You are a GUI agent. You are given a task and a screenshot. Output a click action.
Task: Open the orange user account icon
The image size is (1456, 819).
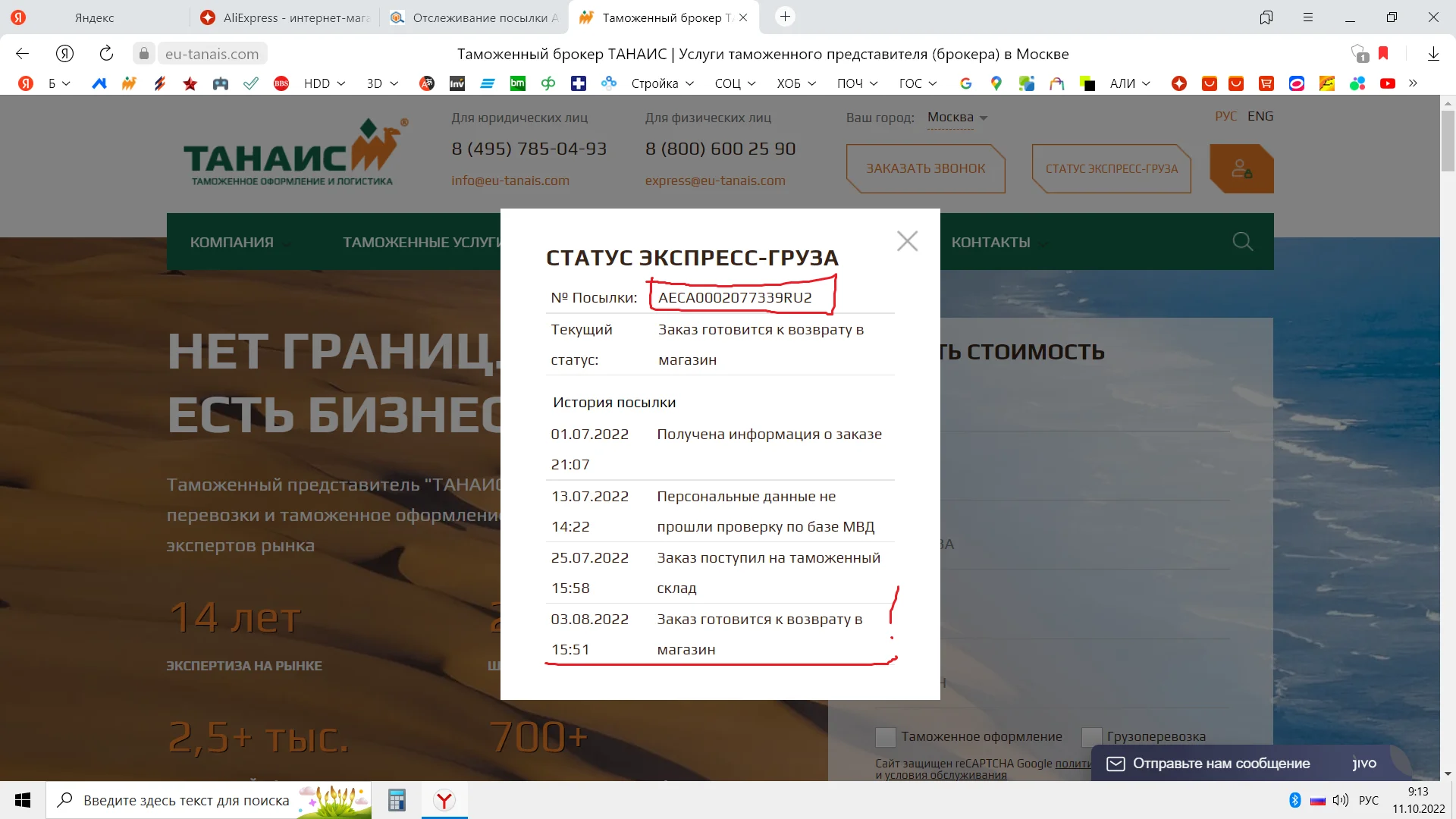(1241, 168)
